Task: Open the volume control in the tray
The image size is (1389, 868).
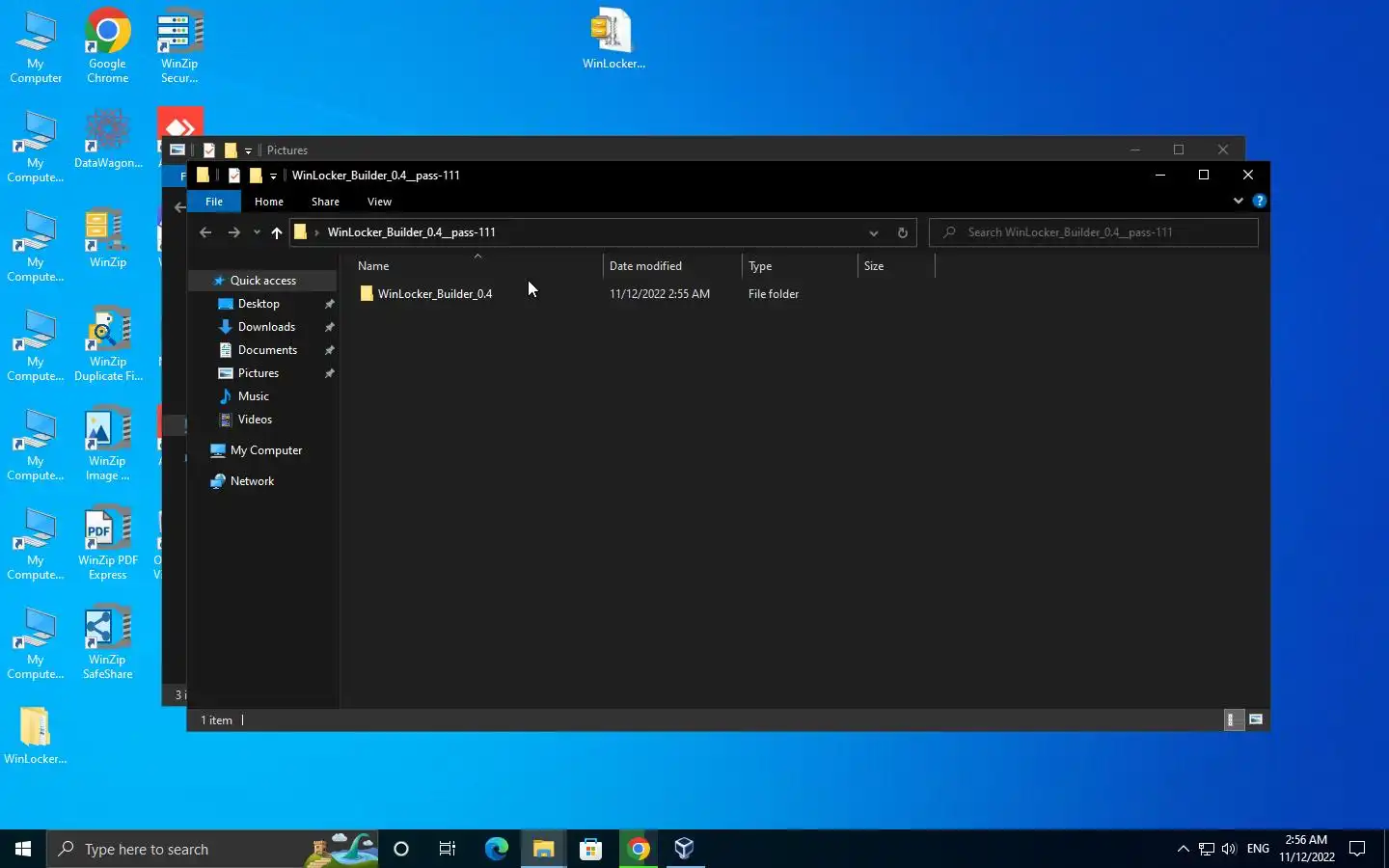Action: click(1229, 849)
